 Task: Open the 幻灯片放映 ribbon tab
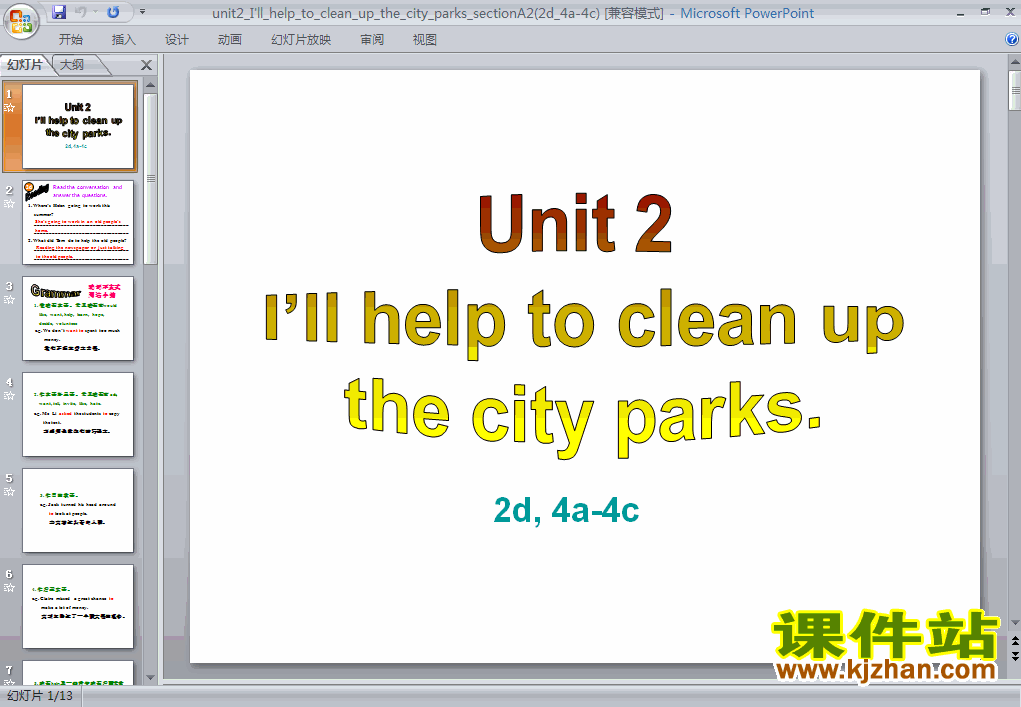pyautogui.click(x=301, y=40)
